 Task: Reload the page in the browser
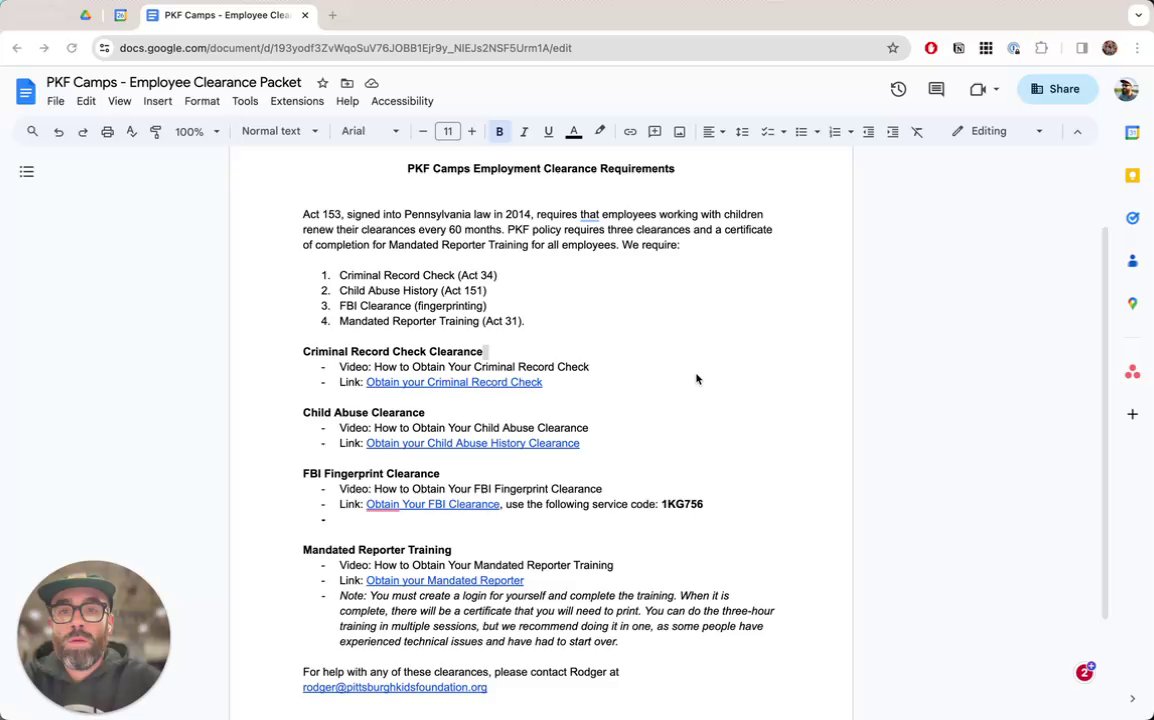(x=71, y=48)
